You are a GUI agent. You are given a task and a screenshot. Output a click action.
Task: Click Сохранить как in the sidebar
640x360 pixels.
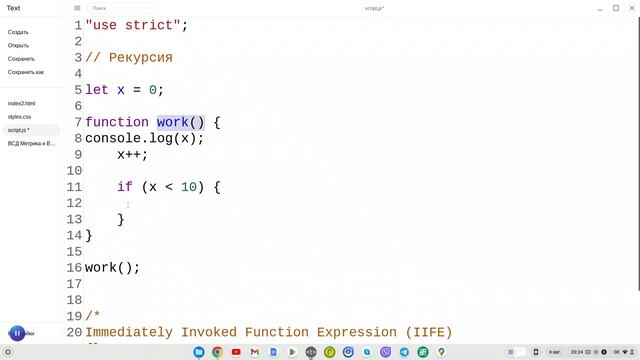pyautogui.click(x=26, y=72)
